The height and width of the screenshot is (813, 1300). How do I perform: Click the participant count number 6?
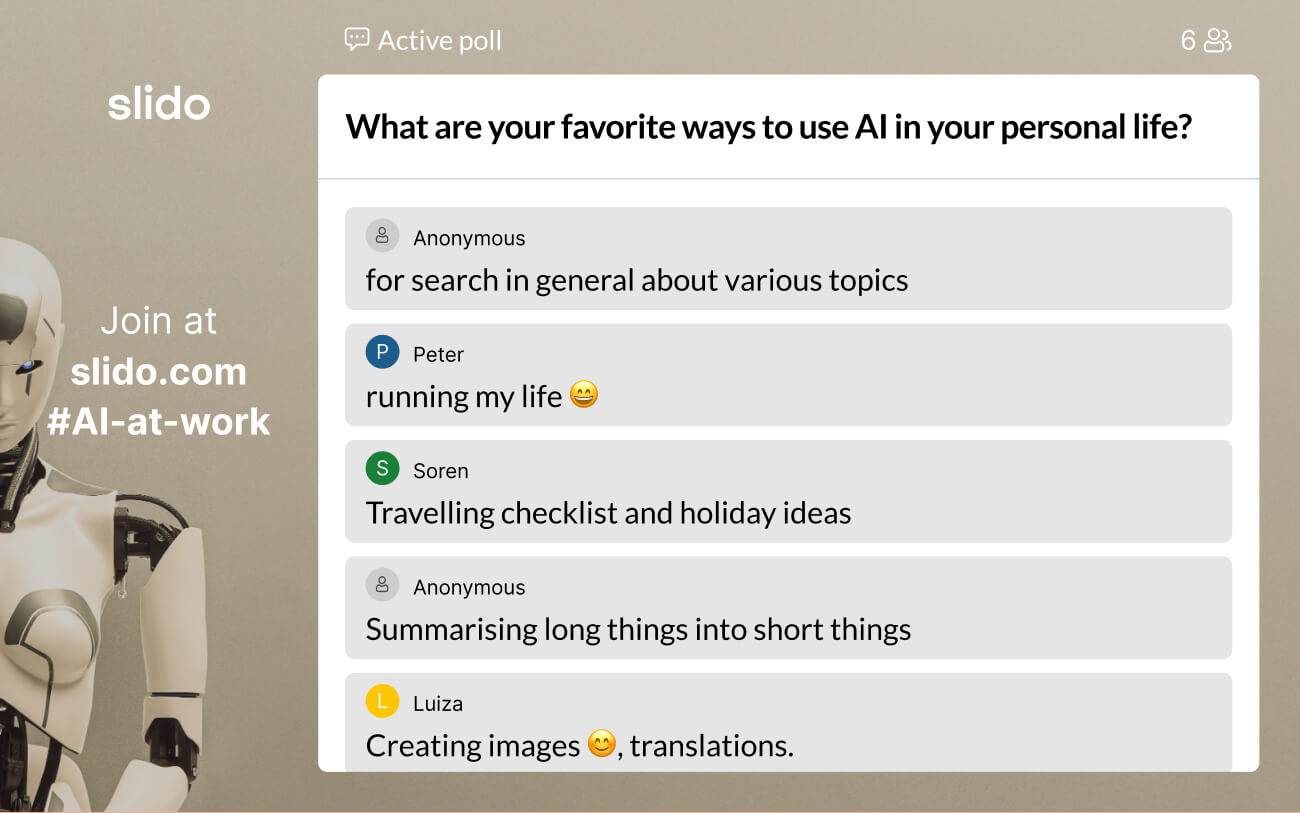coord(1188,41)
